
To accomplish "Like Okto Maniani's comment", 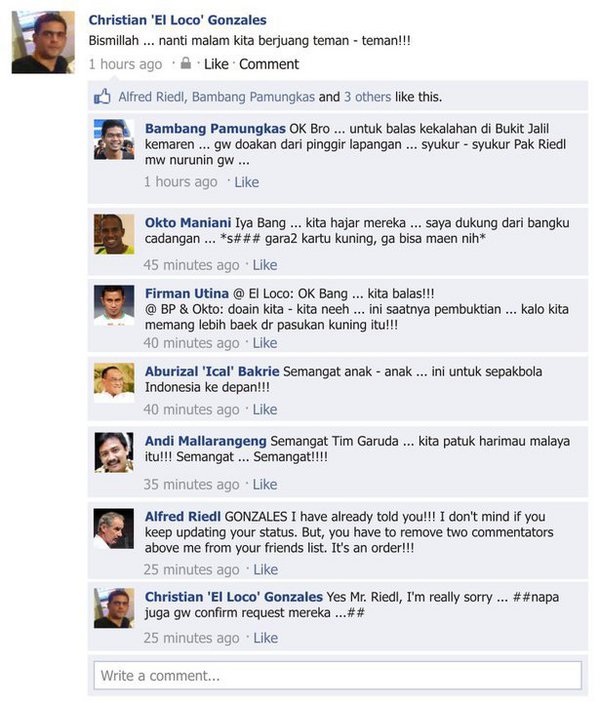I will [265, 265].
